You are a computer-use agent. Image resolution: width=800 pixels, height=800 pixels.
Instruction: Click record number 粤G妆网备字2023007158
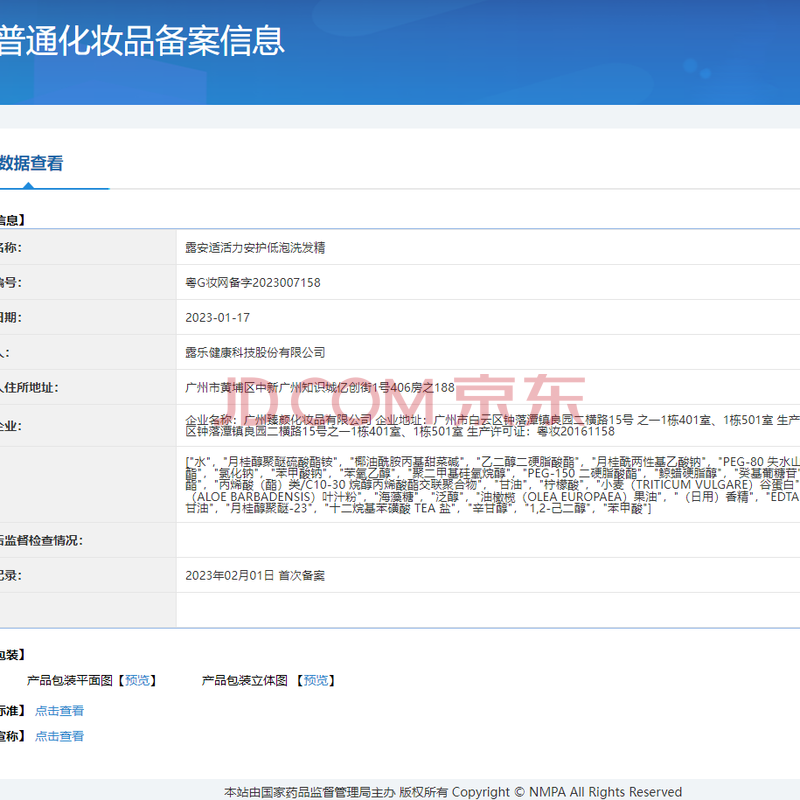pos(253,282)
